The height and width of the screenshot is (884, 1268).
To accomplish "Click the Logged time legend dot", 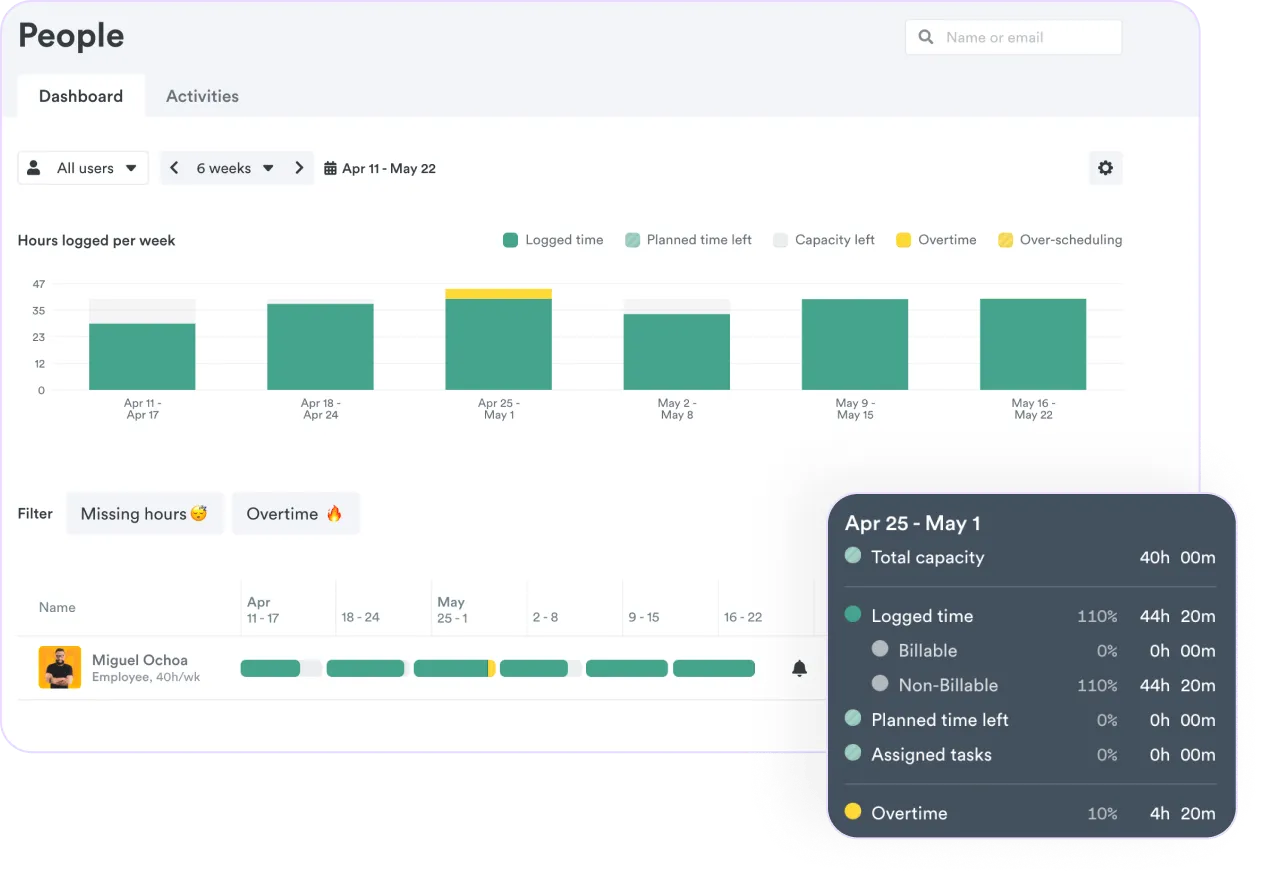I will tap(510, 240).
